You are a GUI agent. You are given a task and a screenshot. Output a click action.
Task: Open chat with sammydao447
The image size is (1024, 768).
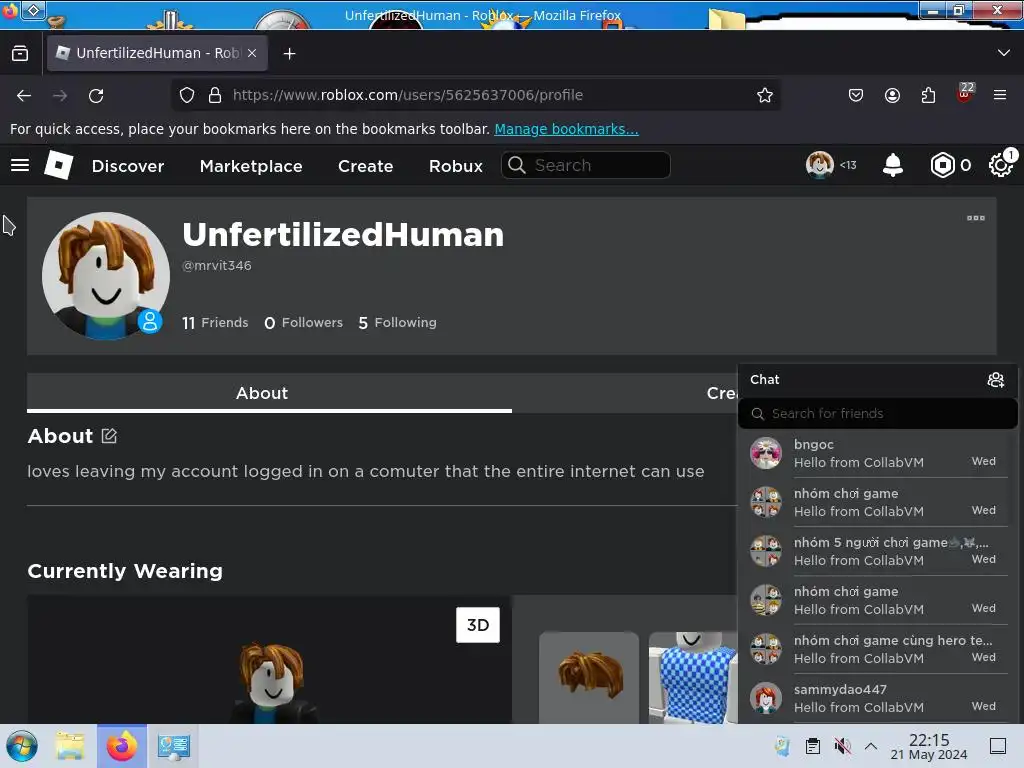click(878, 698)
